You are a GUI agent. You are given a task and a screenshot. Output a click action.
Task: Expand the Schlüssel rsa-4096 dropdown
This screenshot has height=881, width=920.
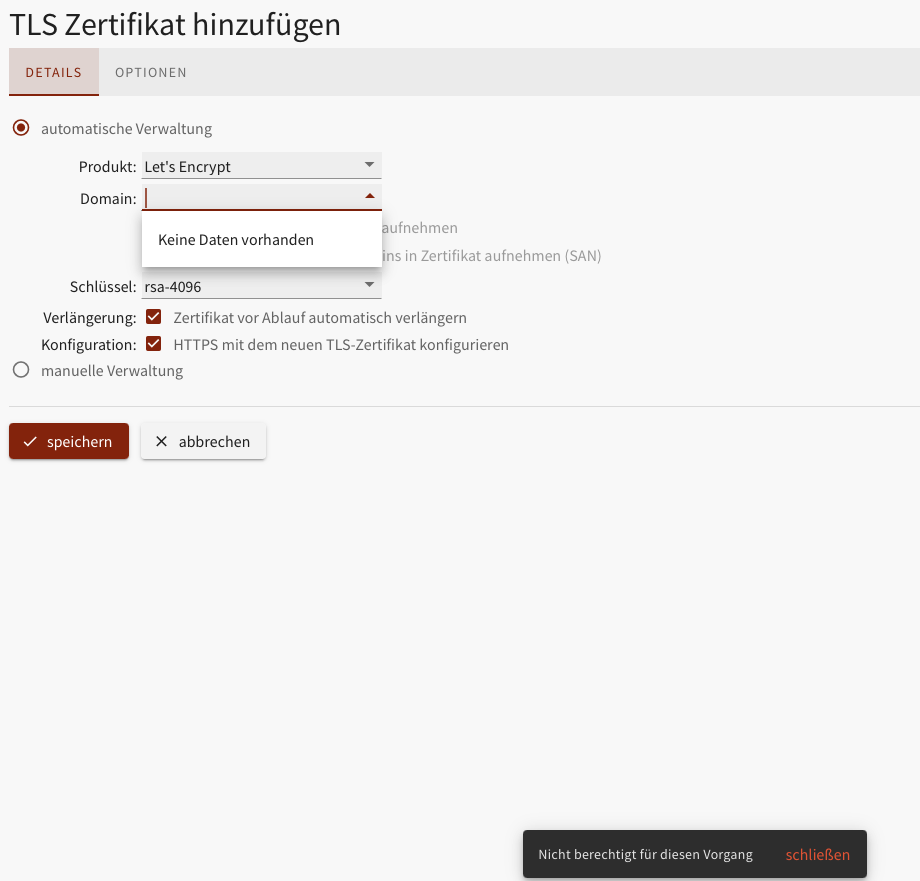(x=250, y=287)
